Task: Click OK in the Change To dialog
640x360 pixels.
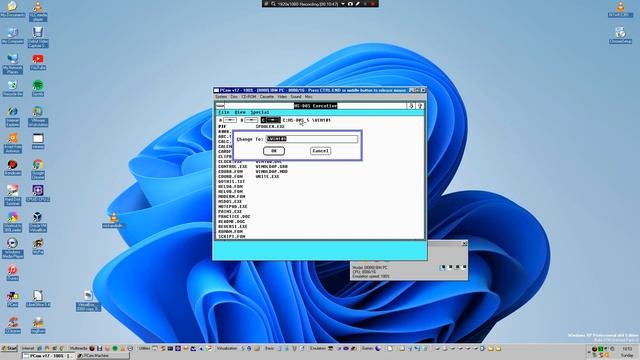Action: [x=273, y=151]
